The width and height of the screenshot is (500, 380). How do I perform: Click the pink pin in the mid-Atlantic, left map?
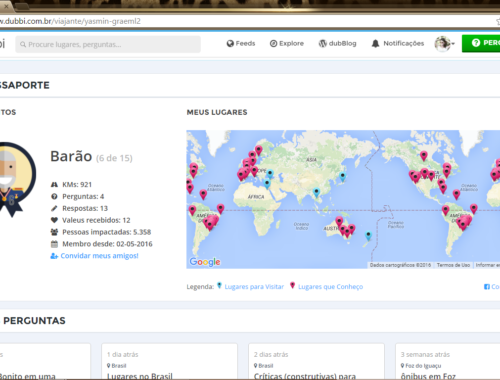(x=203, y=194)
